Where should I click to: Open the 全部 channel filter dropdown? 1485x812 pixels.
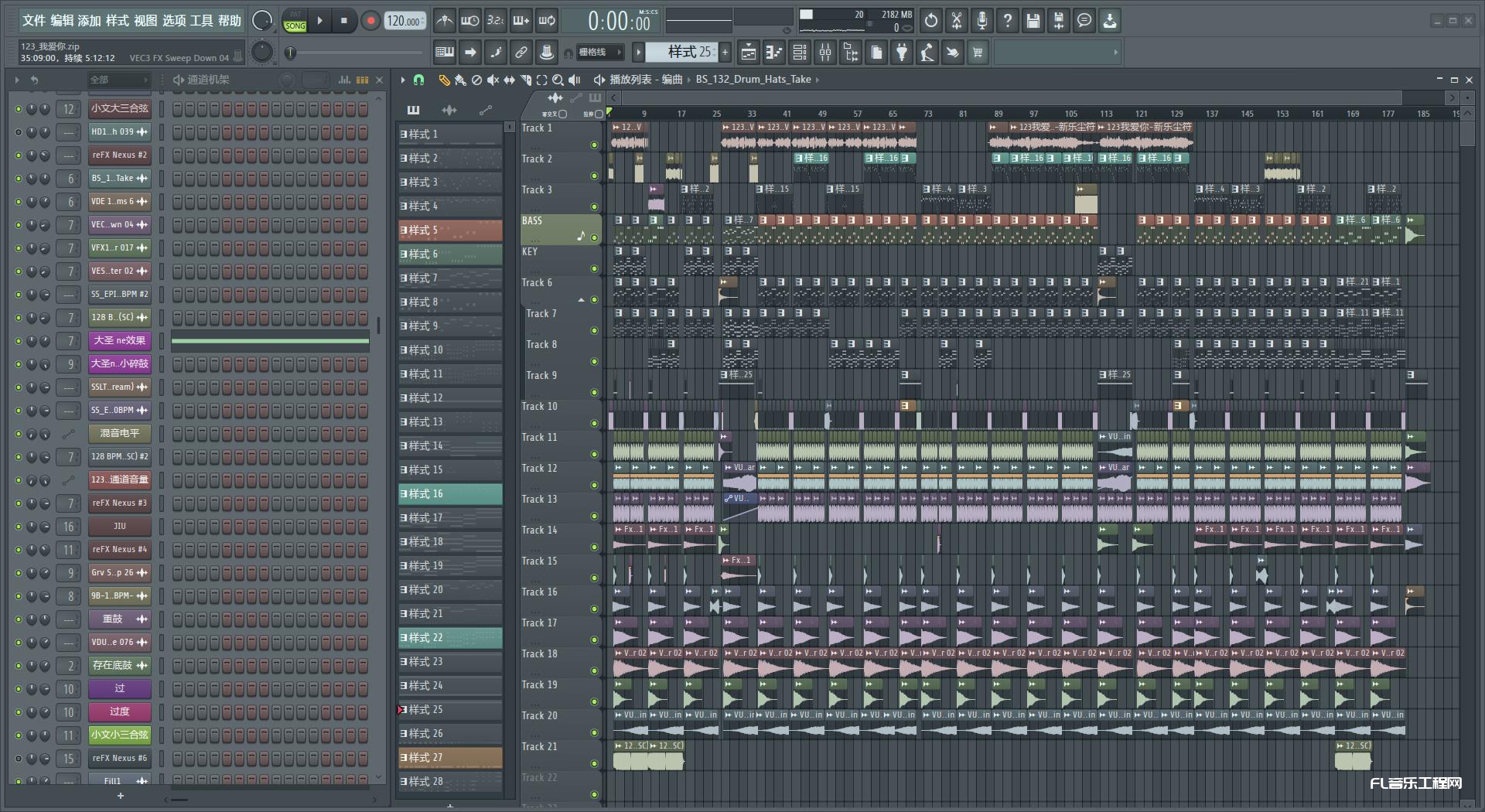[118, 80]
